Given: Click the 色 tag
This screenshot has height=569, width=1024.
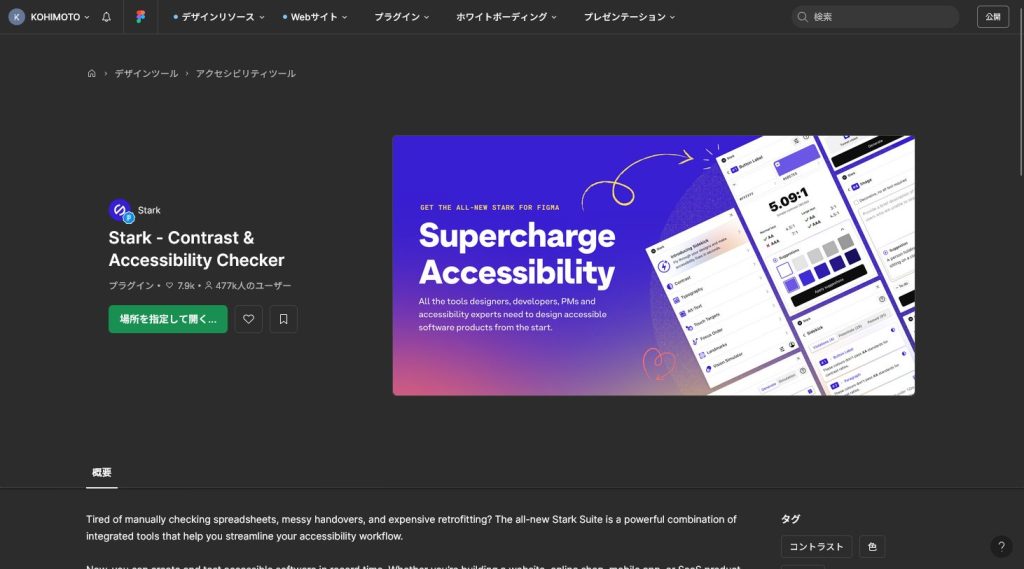Looking at the screenshot, I should [x=872, y=547].
